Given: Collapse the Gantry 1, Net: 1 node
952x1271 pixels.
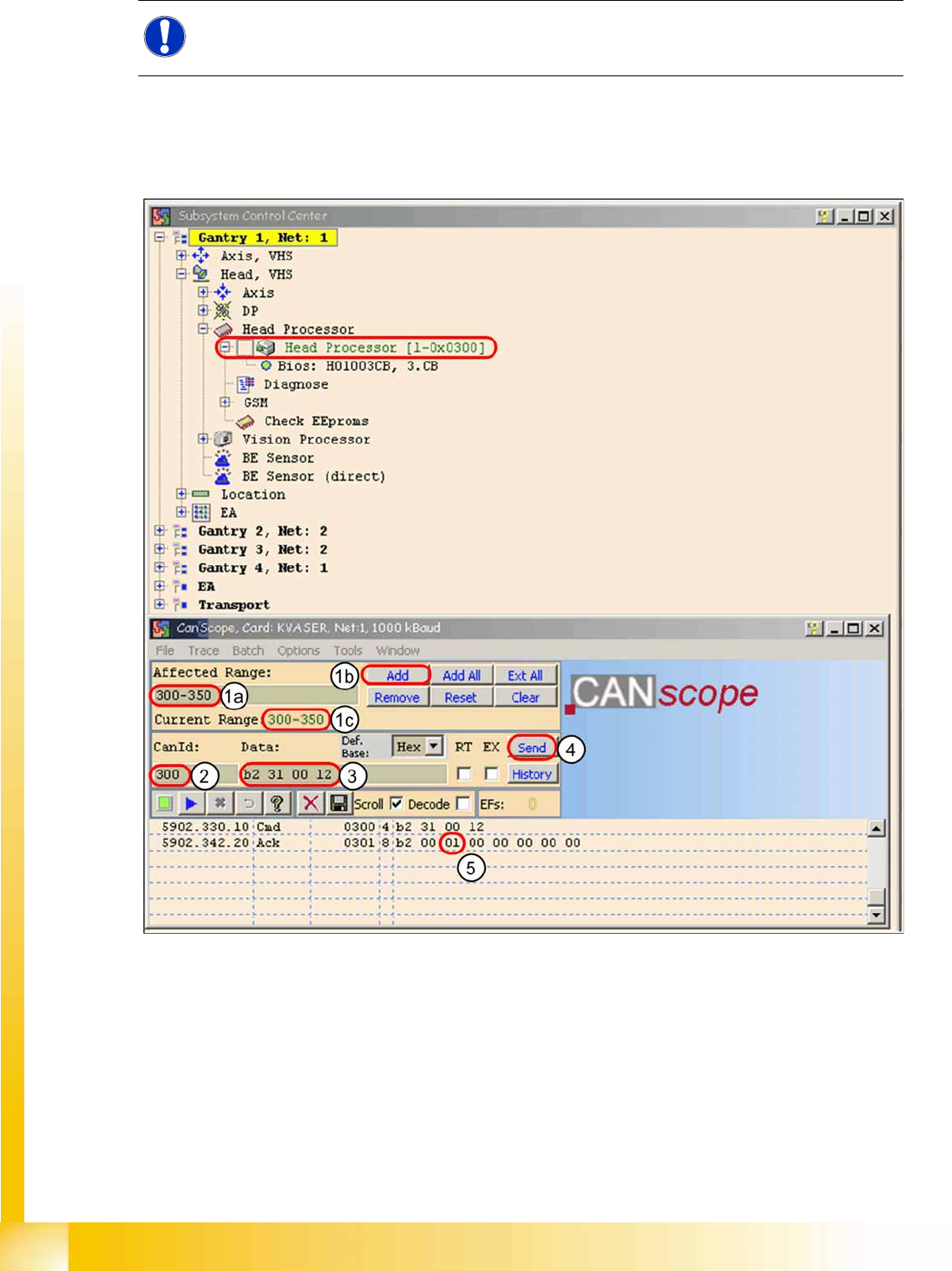Looking at the screenshot, I should [x=159, y=237].
